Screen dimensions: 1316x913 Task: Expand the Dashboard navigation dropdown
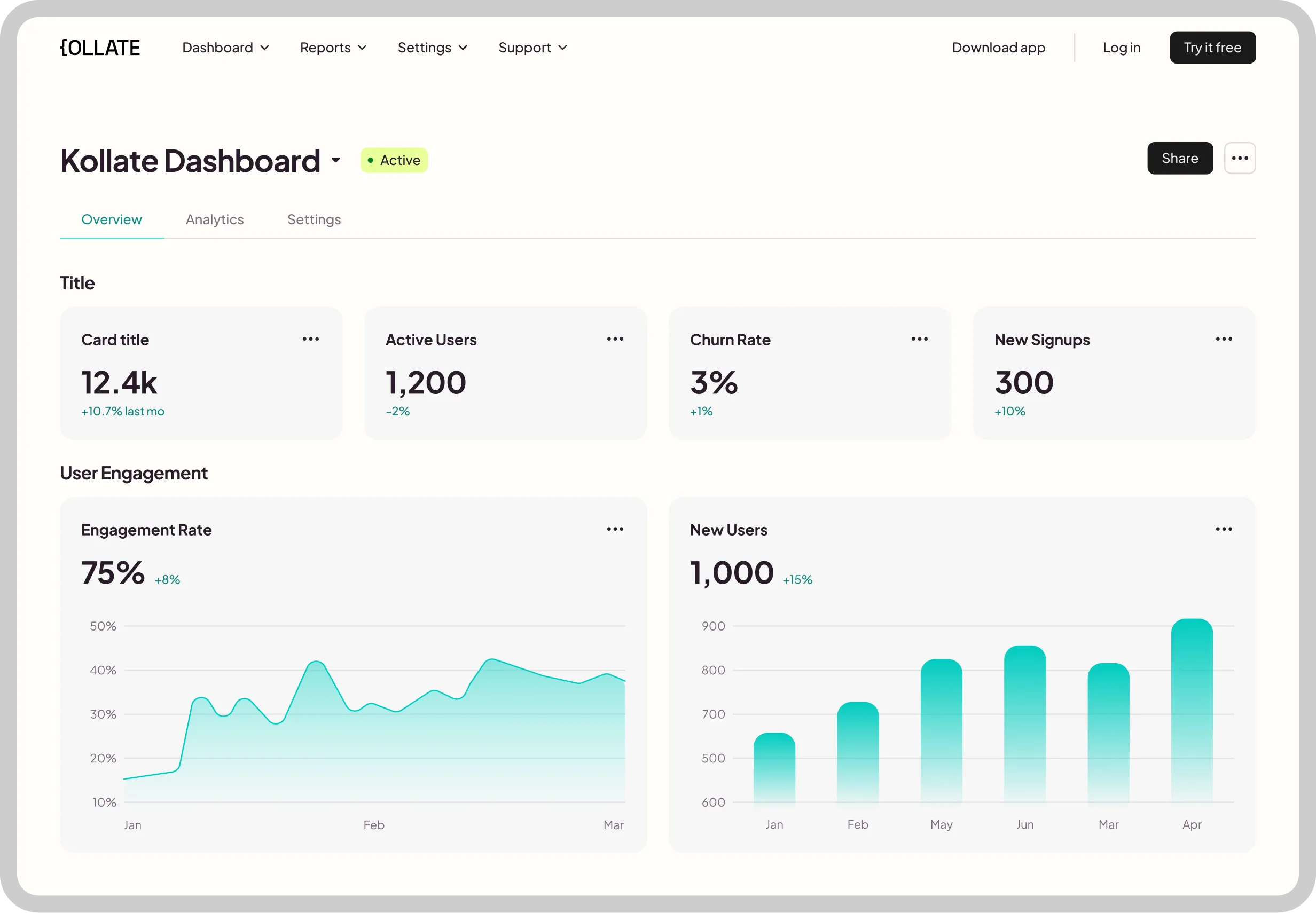click(225, 48)
